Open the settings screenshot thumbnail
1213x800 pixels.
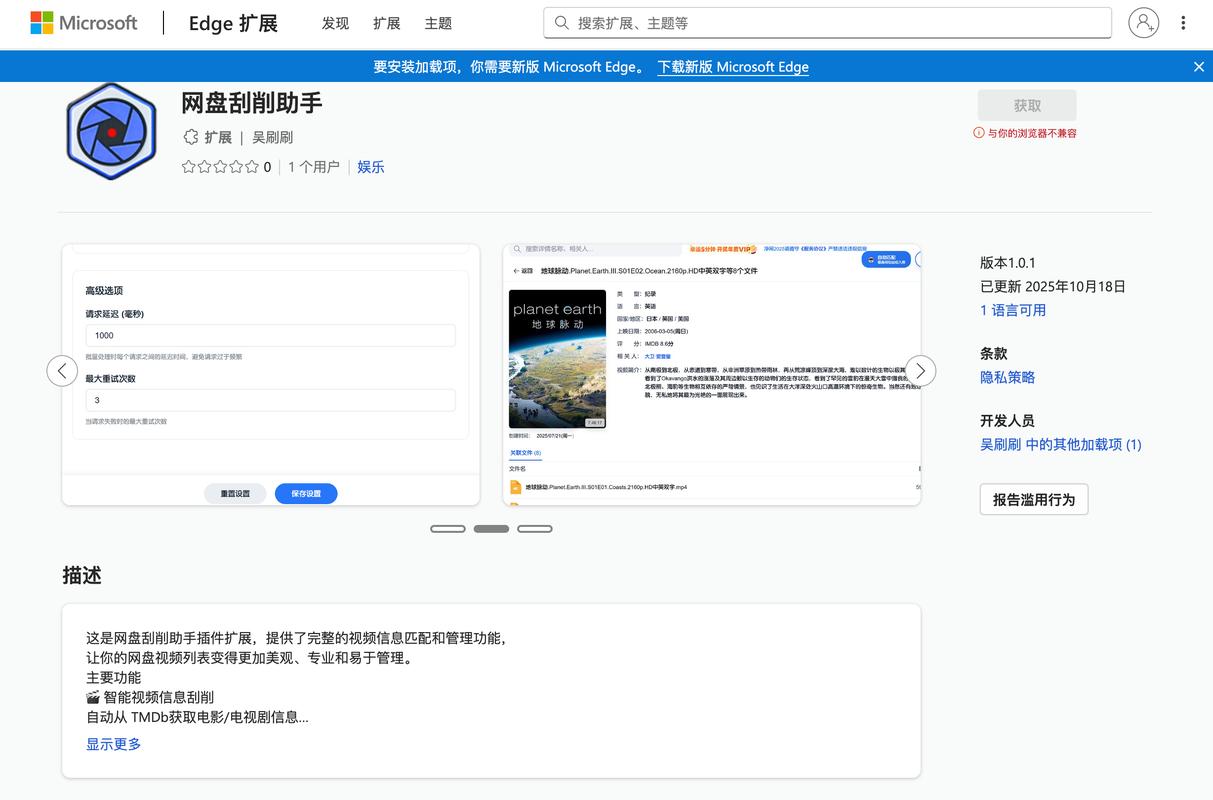270,375
